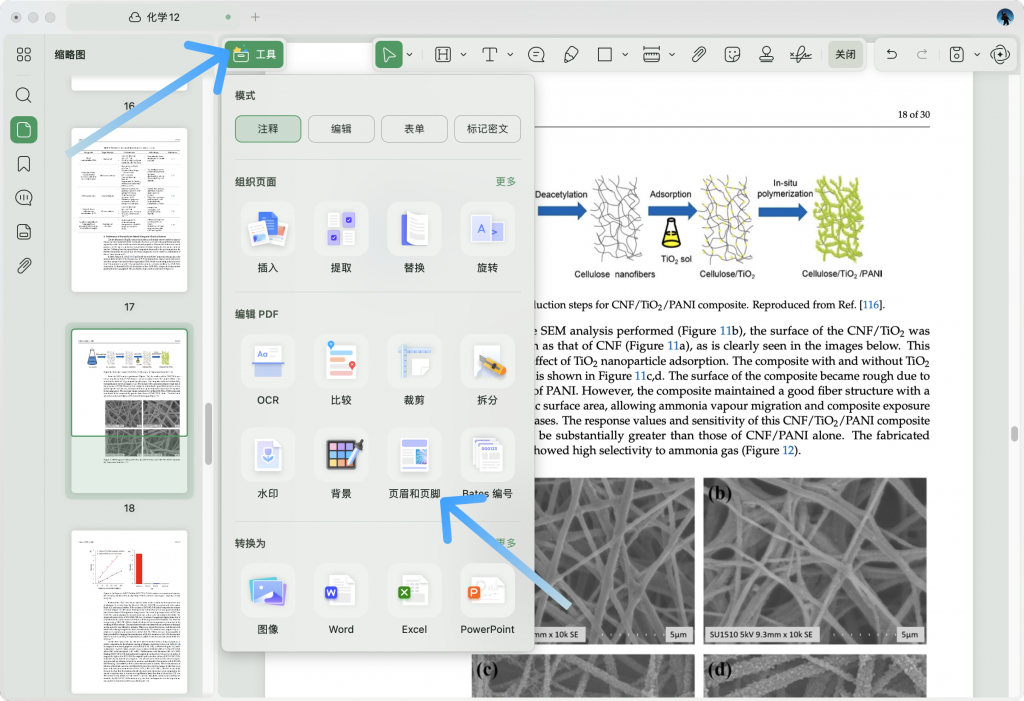Expand the text tool dropdown arrow
The height and width of the screenshot is (701, 1024).
510,55
